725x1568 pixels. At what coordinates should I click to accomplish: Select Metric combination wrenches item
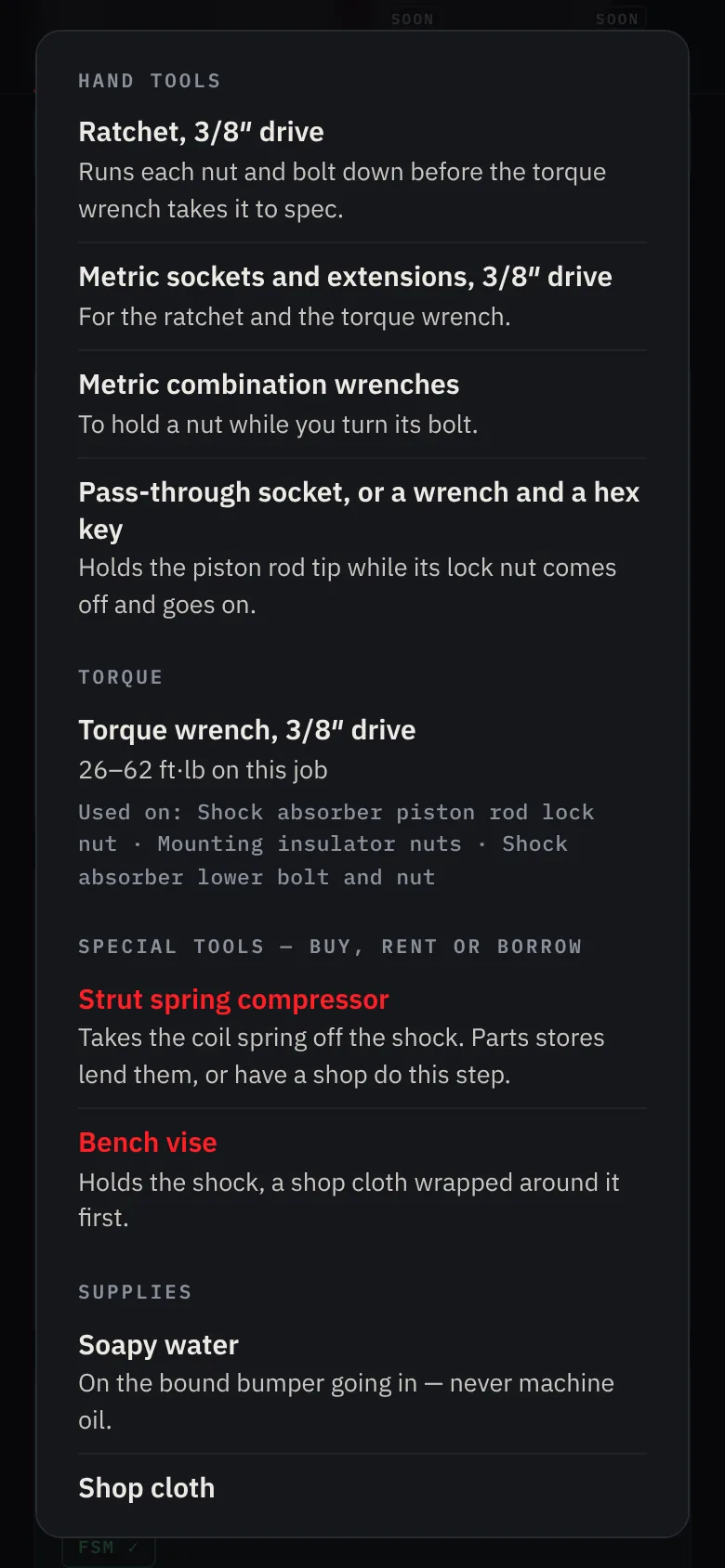(362, 404)
